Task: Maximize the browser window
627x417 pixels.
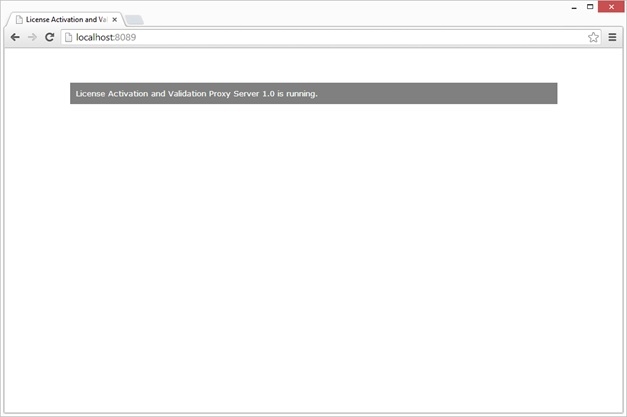Action: 589,6
